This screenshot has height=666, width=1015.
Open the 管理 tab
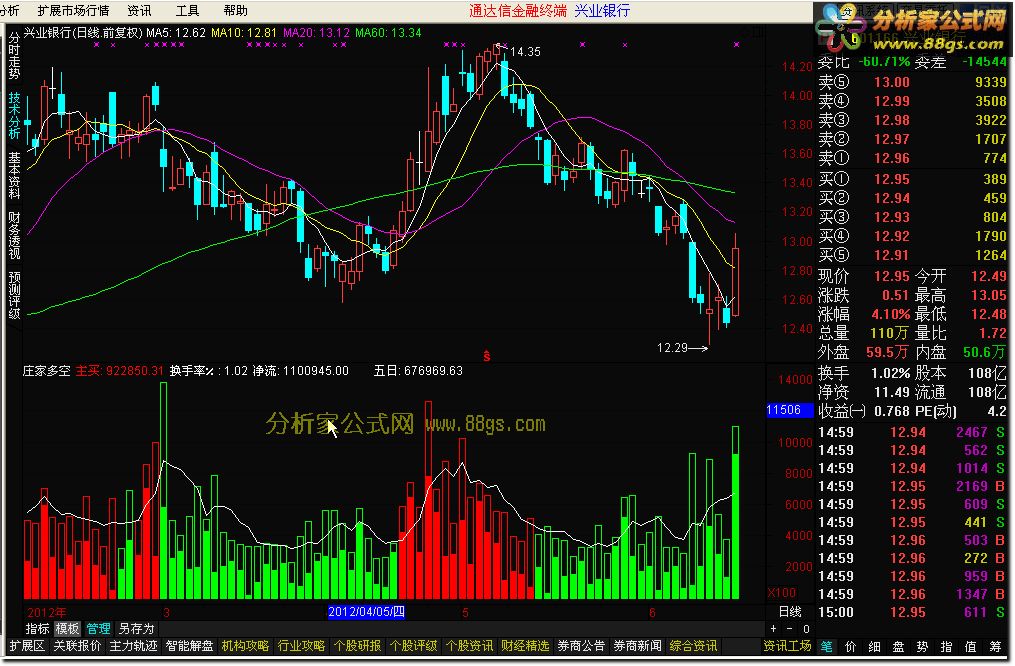tap(98, 628)
